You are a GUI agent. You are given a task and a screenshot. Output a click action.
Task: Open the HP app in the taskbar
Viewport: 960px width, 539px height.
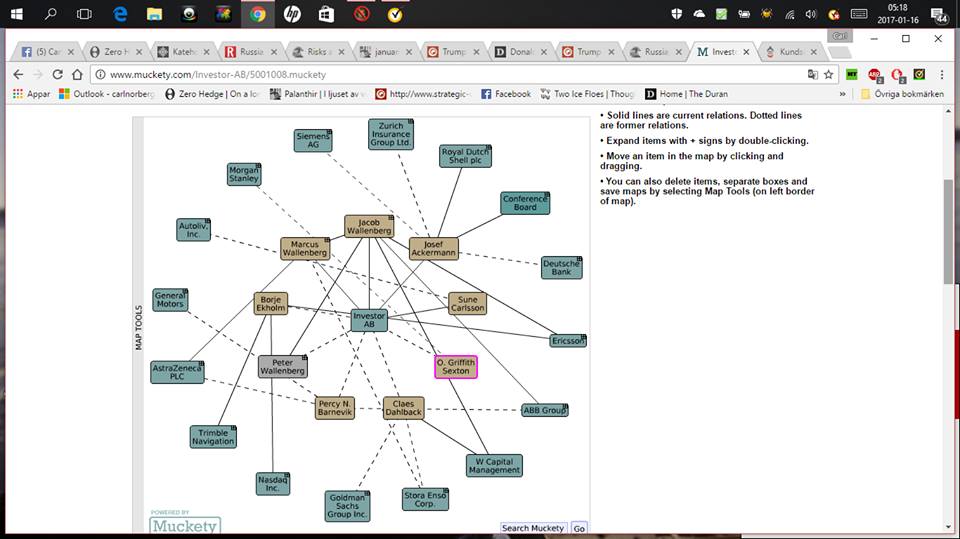pyautogui.click(x=291, y=14)
